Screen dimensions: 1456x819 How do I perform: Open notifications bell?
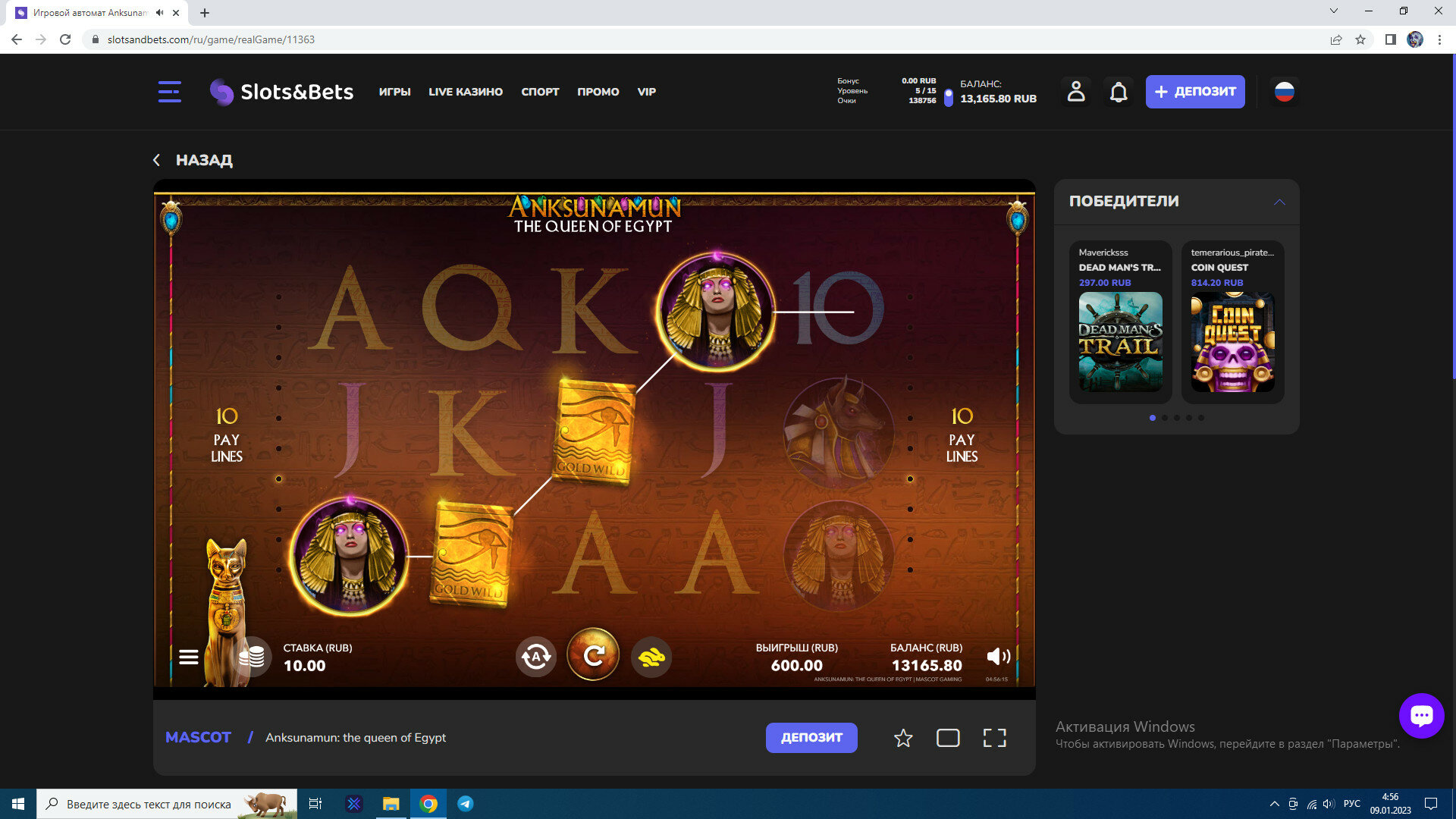[1119, 92]
